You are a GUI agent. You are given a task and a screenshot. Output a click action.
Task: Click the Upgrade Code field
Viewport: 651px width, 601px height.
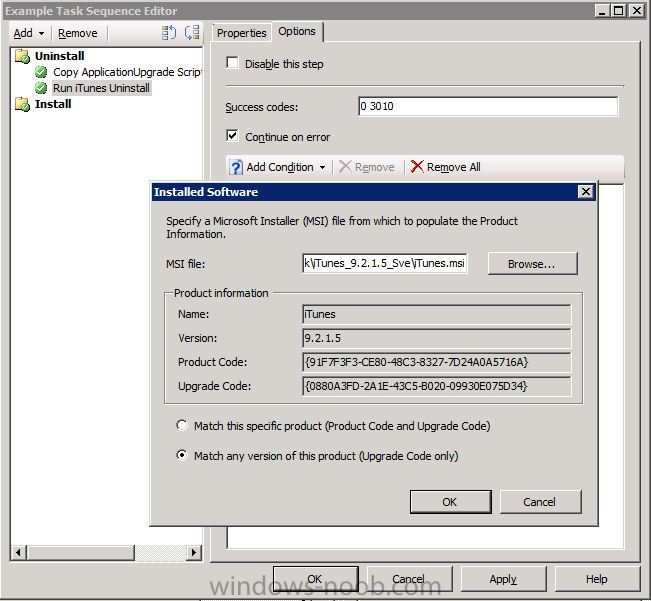(437, 386)
